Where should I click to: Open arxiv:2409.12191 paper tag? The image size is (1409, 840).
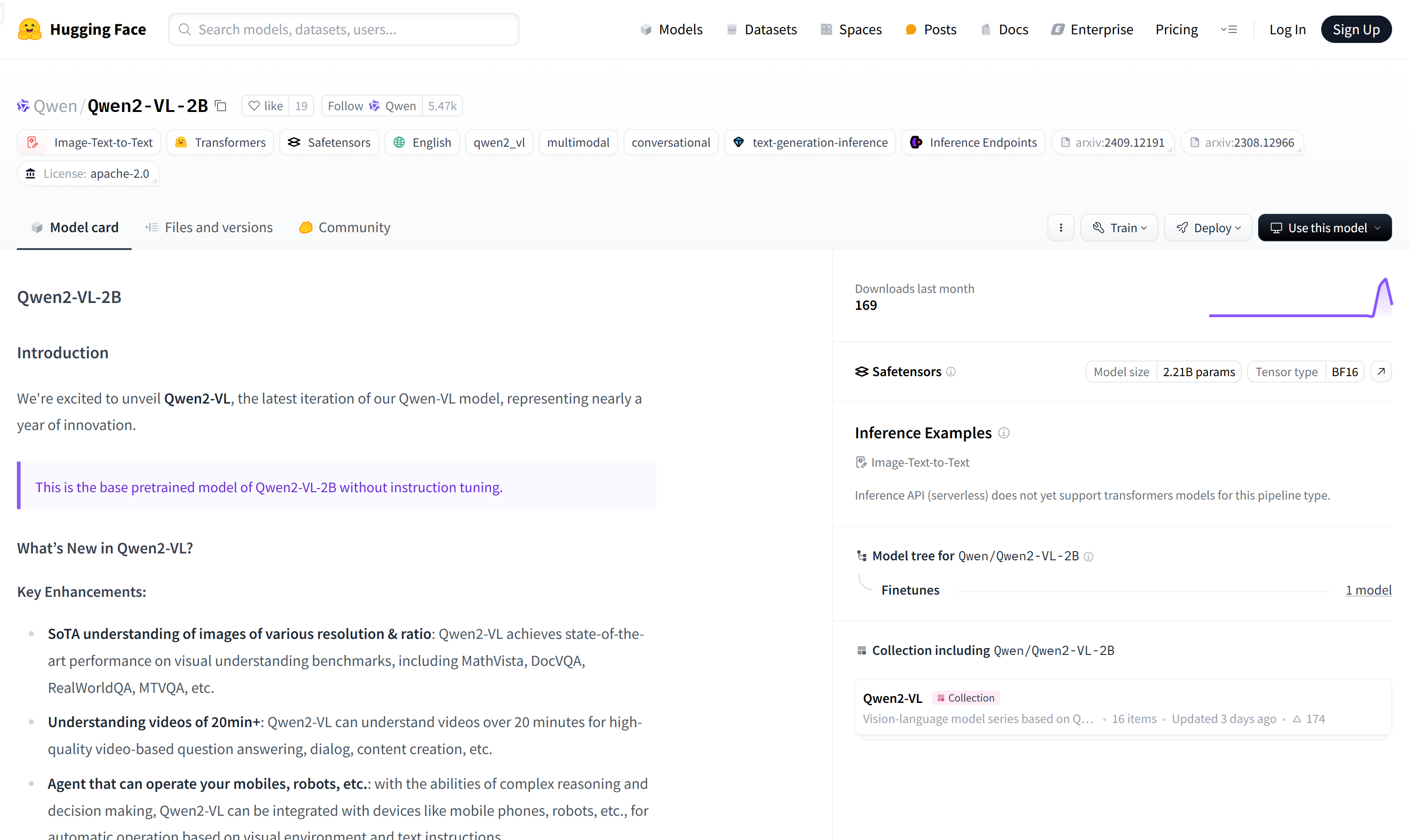pyautogui.click(x=1113, y=143)
